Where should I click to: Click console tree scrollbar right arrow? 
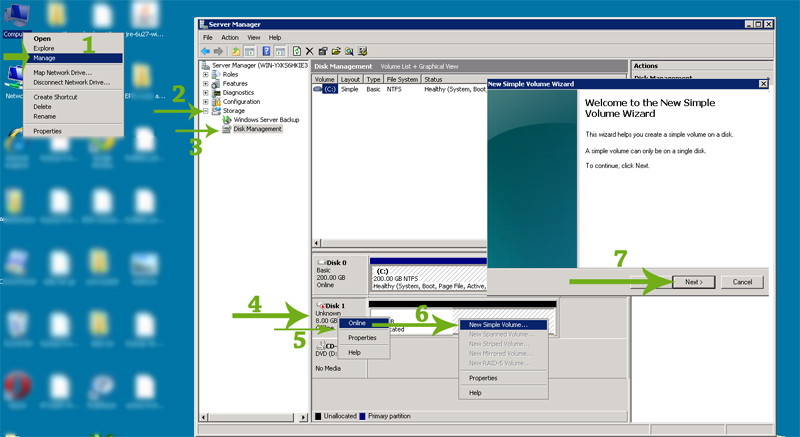(x=304, y=418)
